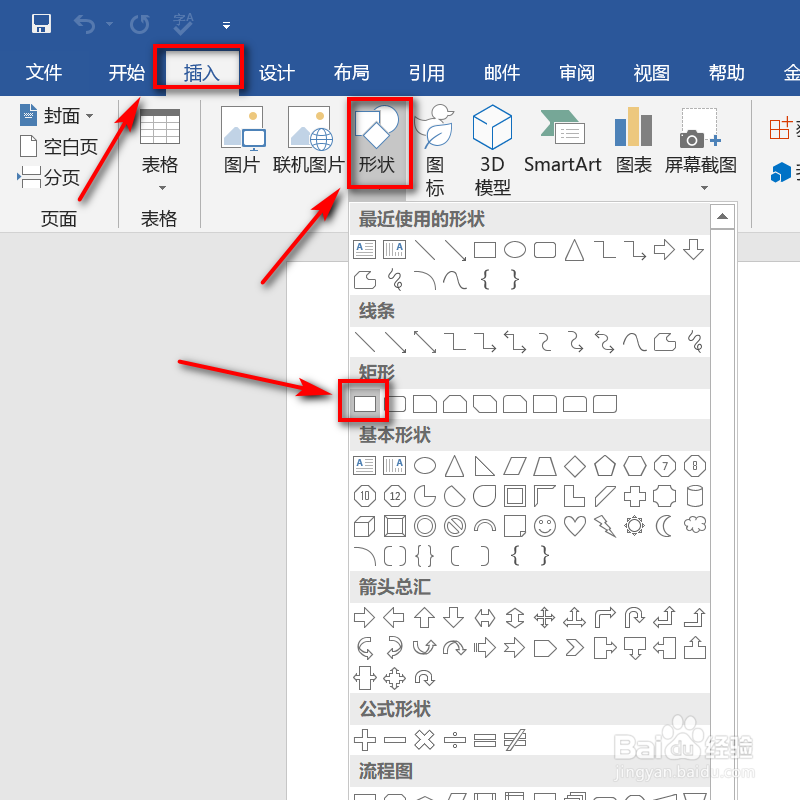Select the text box under 基本形状
The width and height of the screenshot is (800, 800).
[x=365, y=466]
